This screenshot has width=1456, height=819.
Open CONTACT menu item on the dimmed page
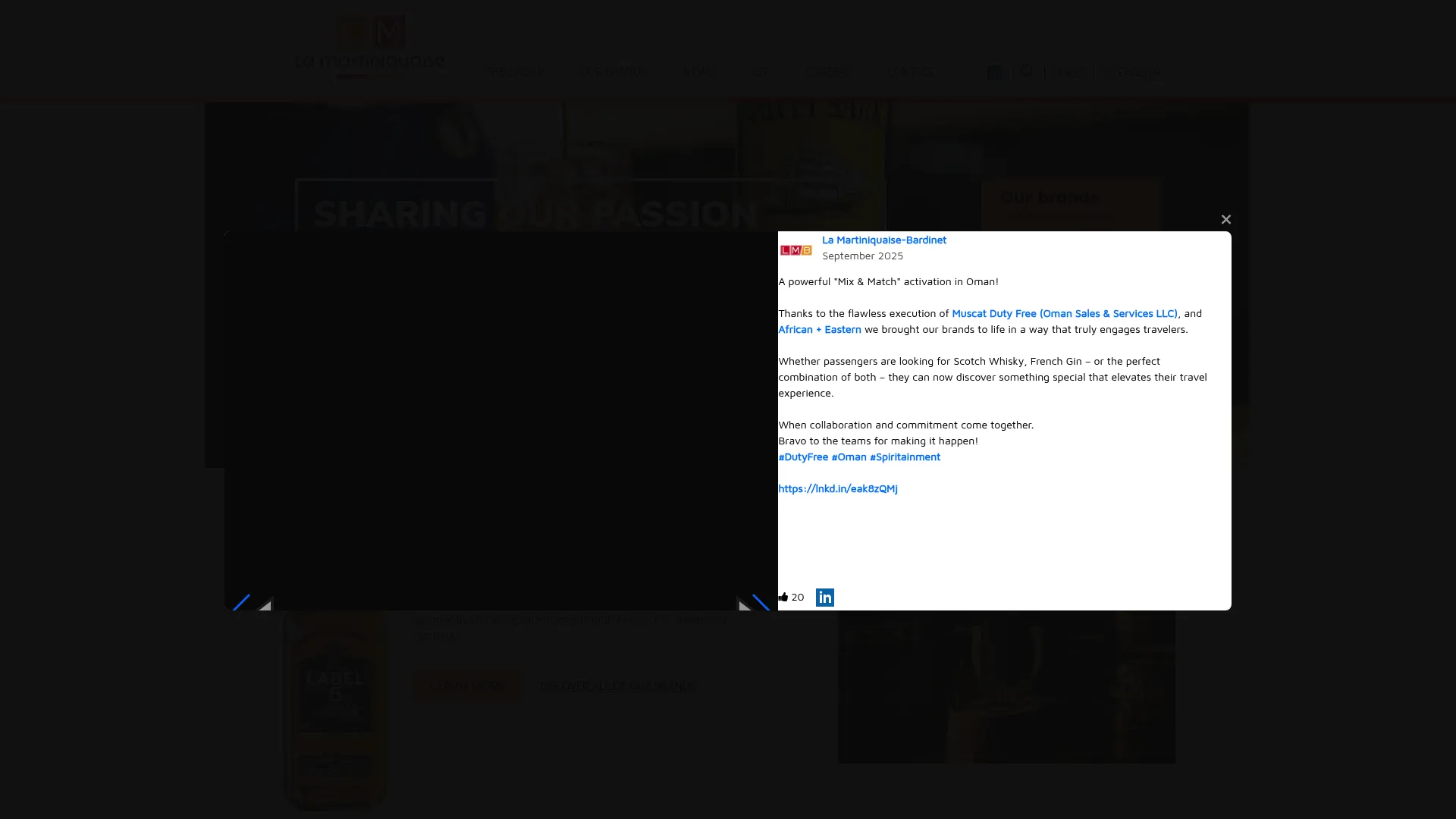click(x=912, y=72)
